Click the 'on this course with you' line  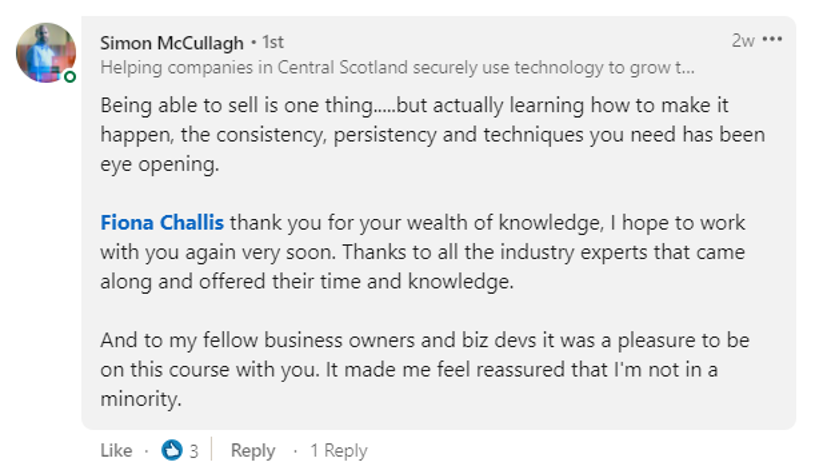coord(408,369)
